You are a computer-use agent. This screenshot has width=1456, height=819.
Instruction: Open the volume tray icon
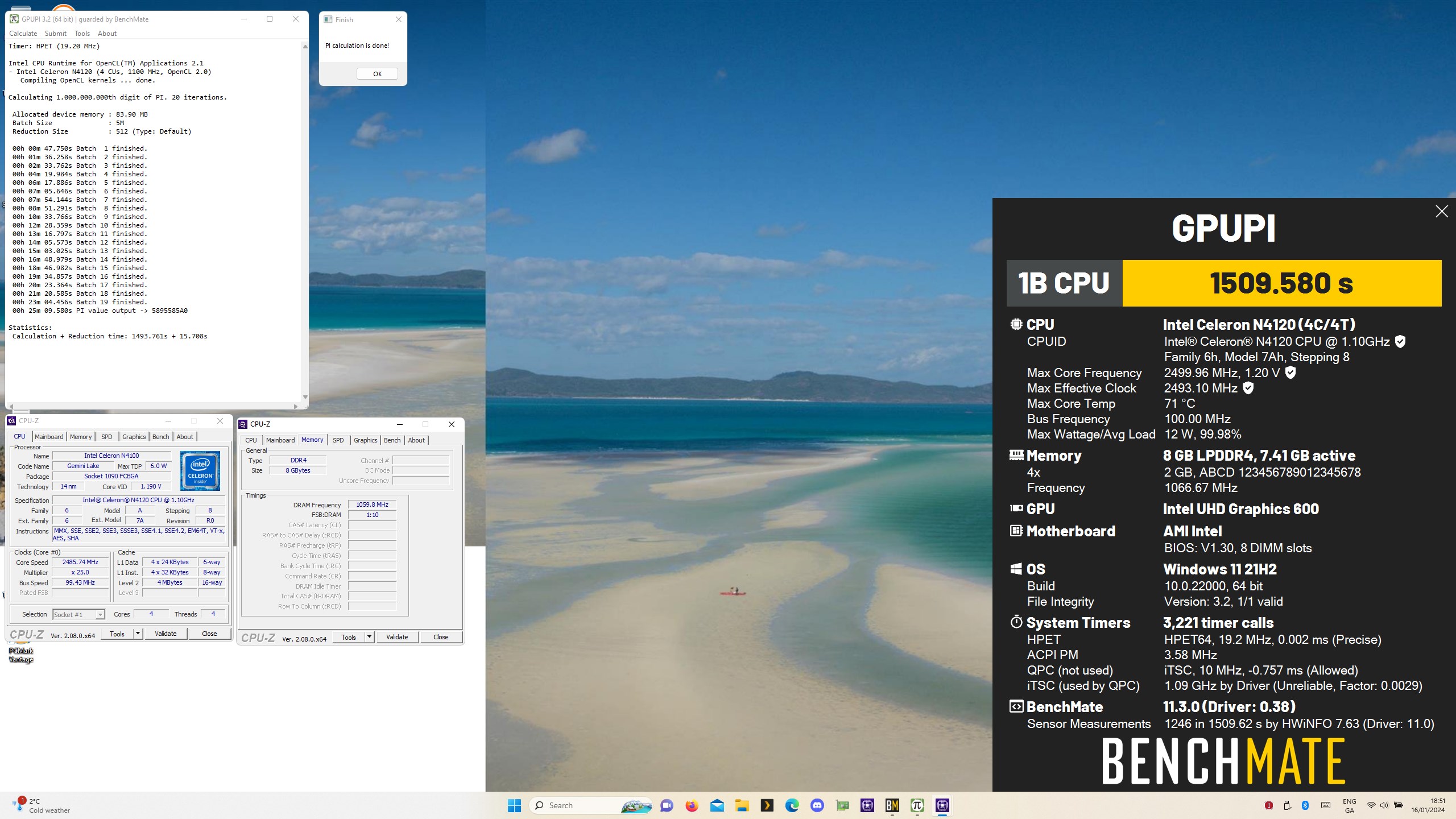(1384, 805)
